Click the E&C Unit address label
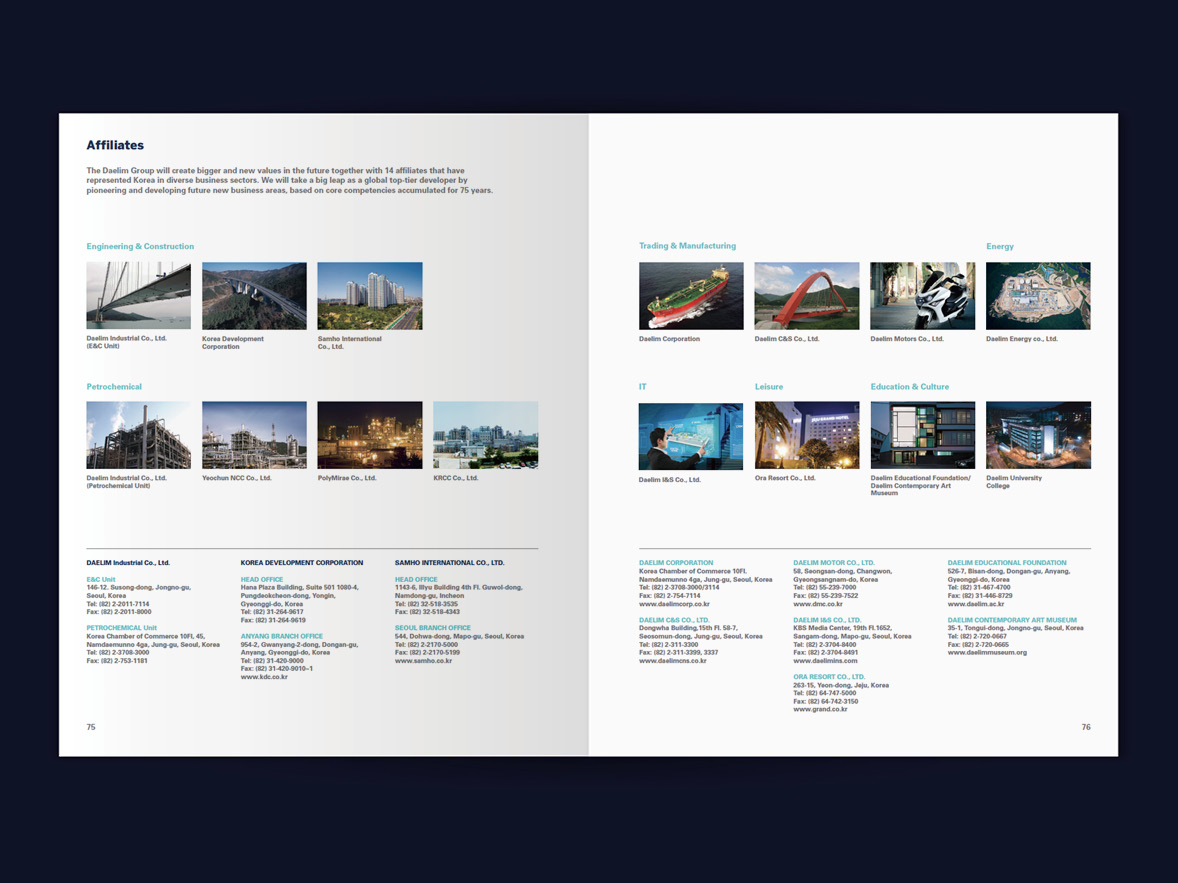Image resolution: width=1178 pixels, height=883 pixels. [101, 579]
